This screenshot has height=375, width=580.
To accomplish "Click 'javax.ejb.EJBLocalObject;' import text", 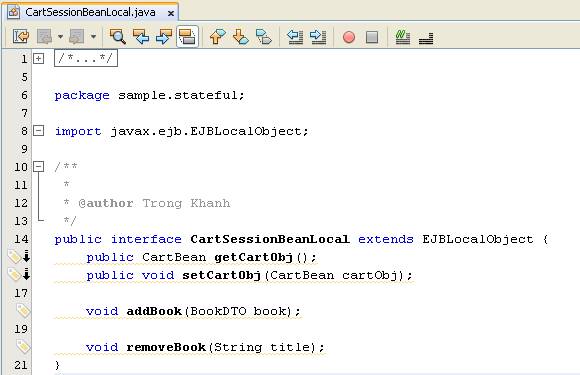I will [209, 131].
